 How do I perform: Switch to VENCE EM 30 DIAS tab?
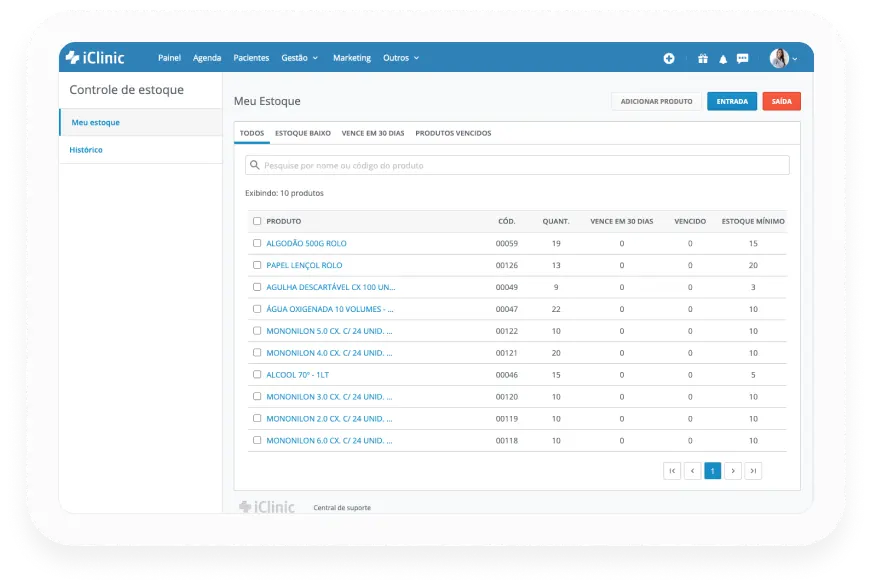coord(373,133)
